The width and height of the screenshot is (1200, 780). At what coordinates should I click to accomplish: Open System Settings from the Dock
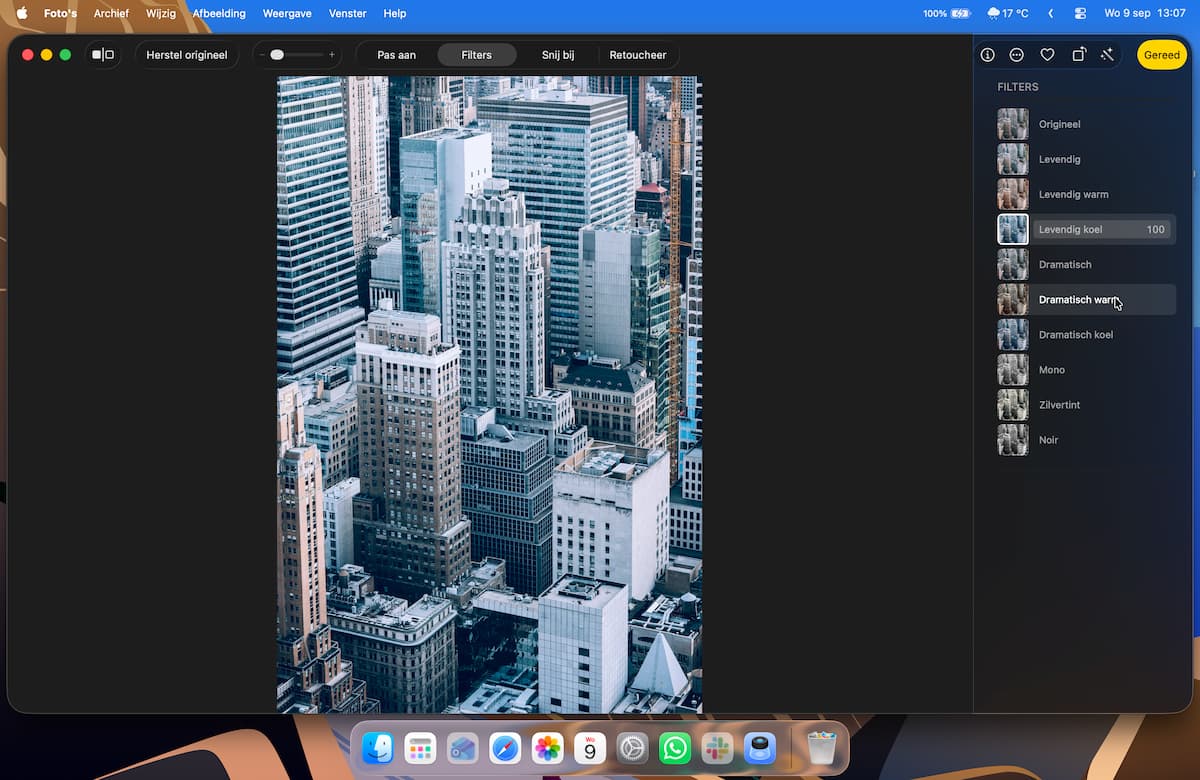point(632,748)
